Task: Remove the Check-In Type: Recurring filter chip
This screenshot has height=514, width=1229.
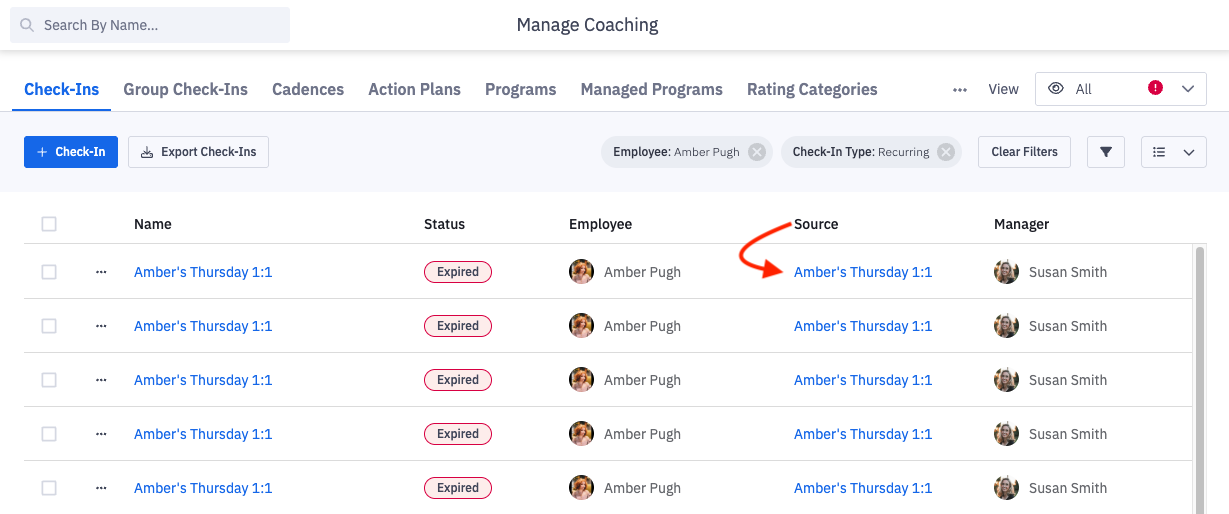Action: 946,152
